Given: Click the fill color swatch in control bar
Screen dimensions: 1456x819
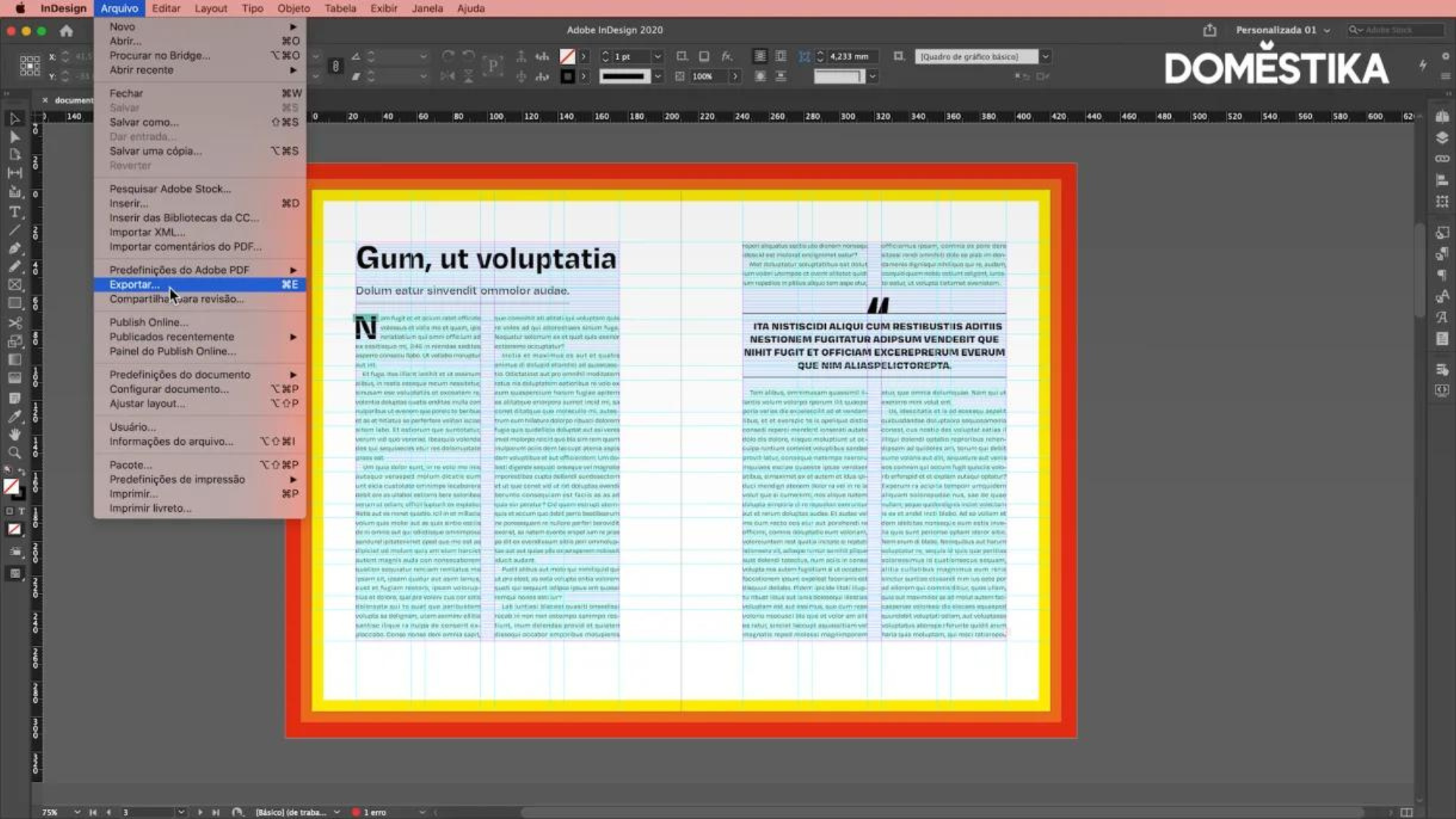Looking at the screenshot, I should 567,56.
